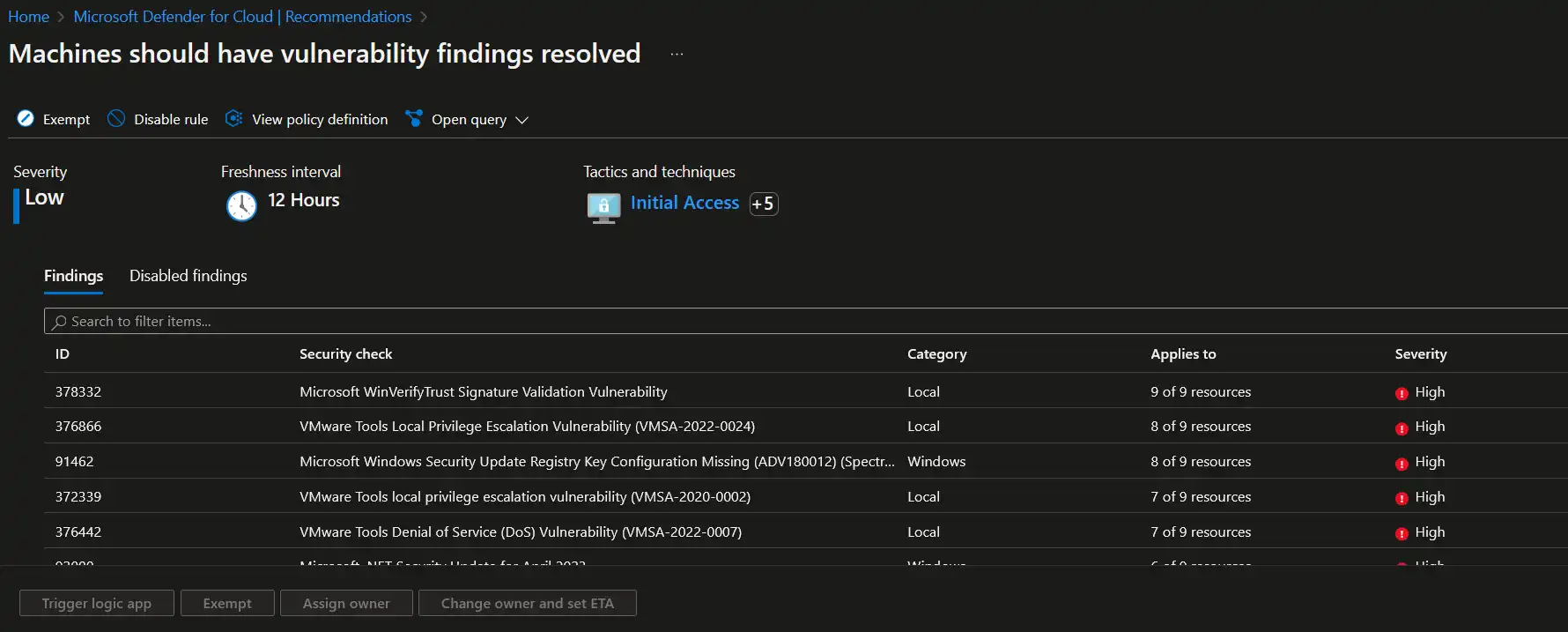Click red High severity icon for 376442

tap(1402, 533)
